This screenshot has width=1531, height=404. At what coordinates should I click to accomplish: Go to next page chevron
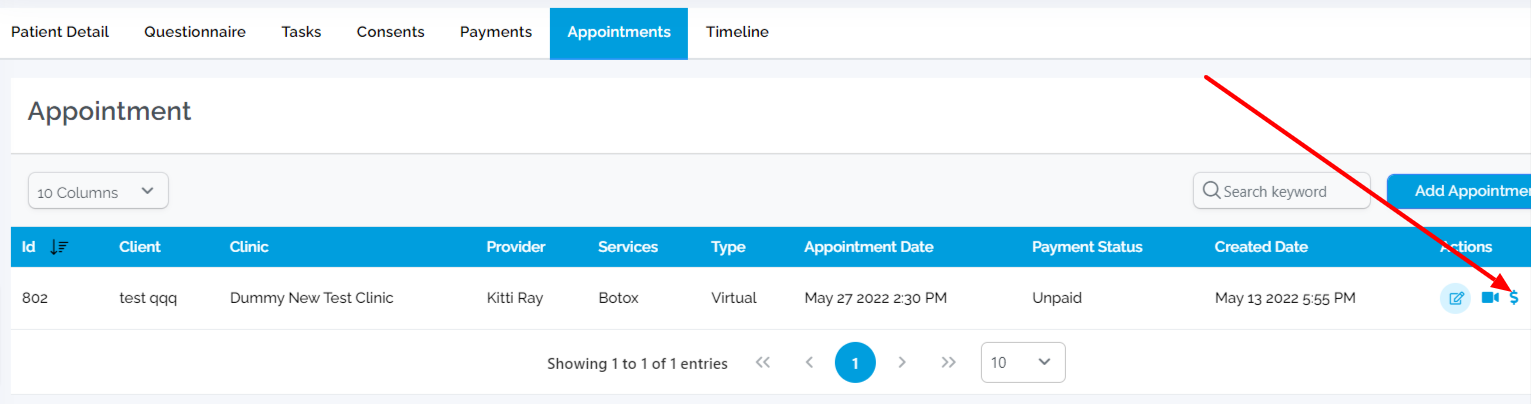tap(902, 363)
